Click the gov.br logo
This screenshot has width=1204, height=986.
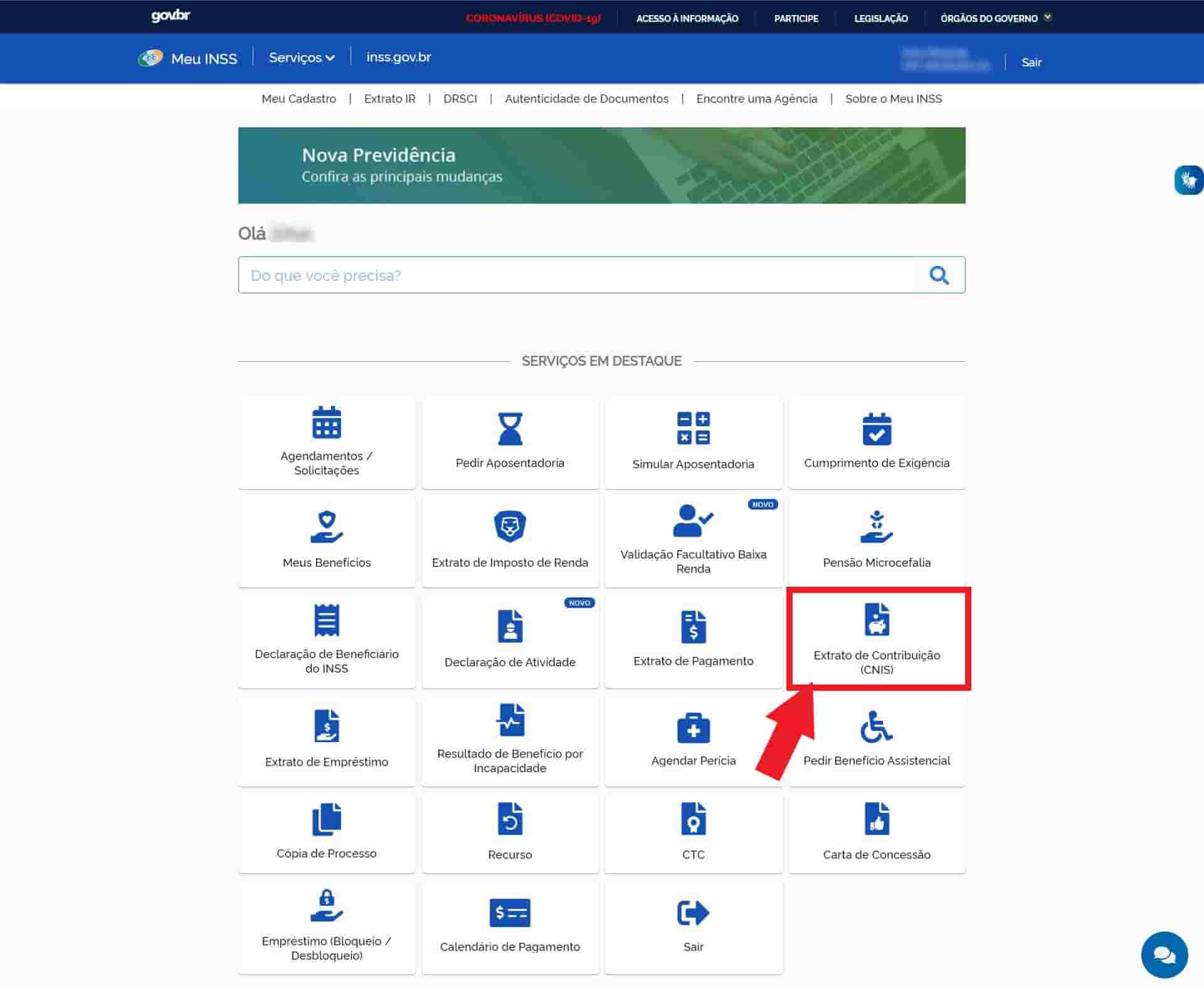point(171,16)
